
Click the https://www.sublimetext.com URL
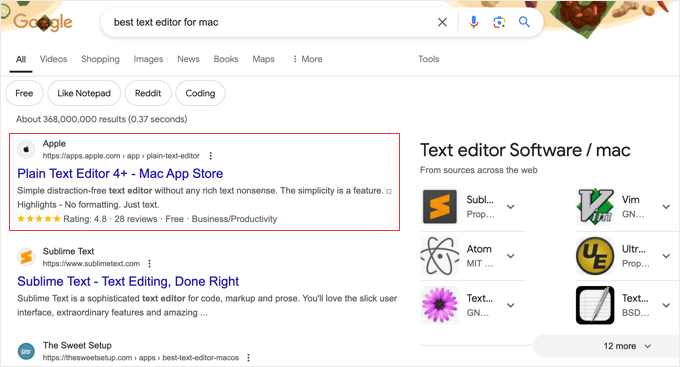point(91,263)
